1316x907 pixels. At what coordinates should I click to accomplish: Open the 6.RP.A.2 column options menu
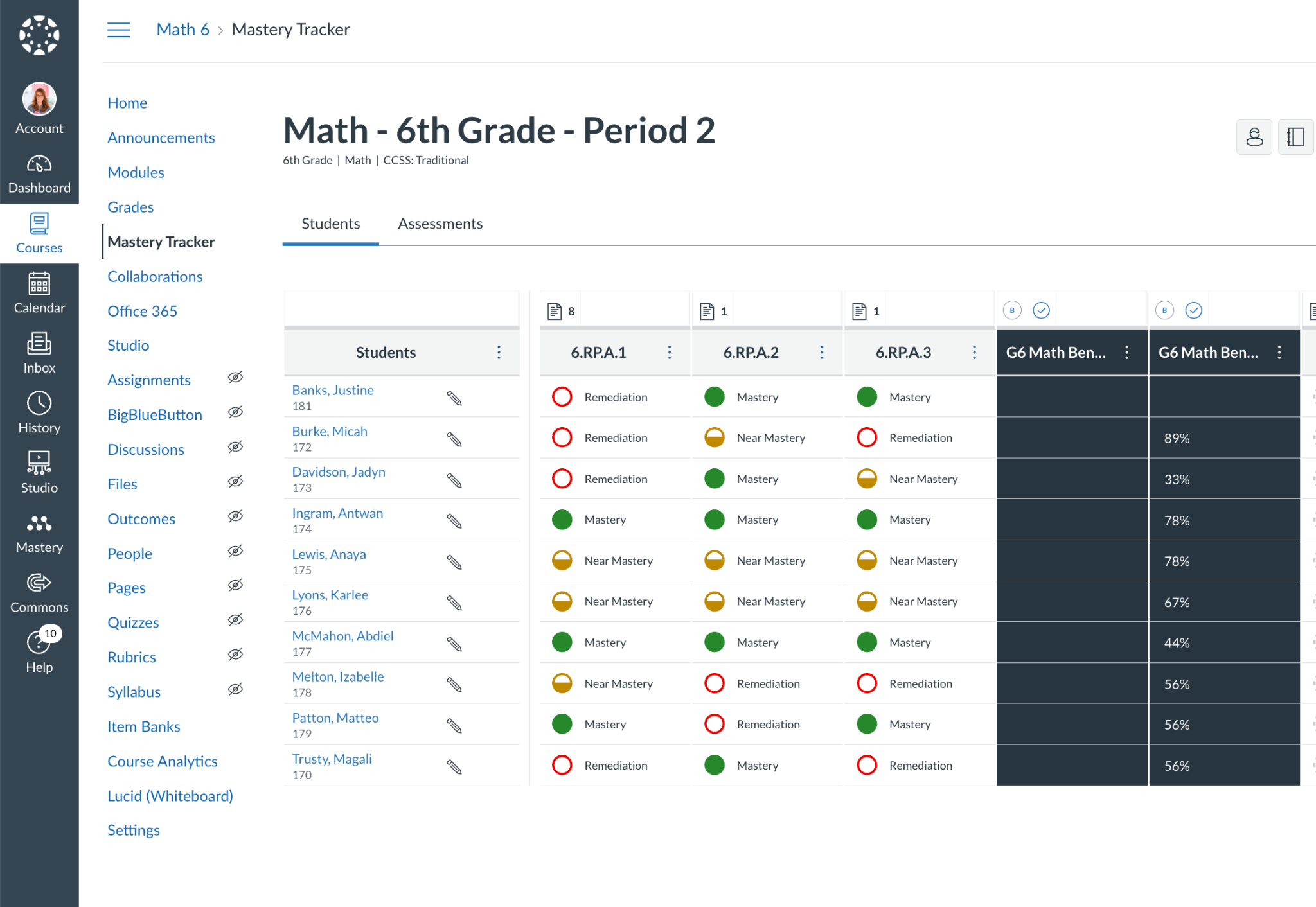(822, 352)
